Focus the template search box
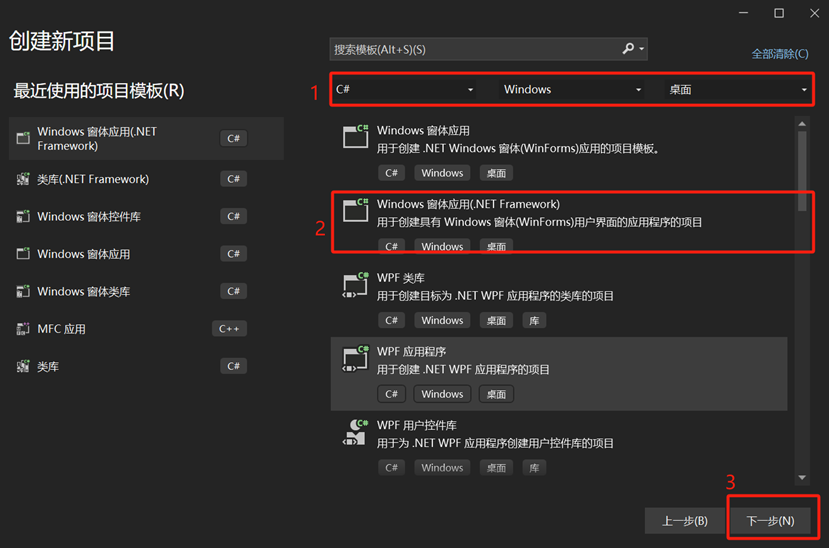Image resolution: width=829 pixels, height=548 pixels. [x=489, y=49]
